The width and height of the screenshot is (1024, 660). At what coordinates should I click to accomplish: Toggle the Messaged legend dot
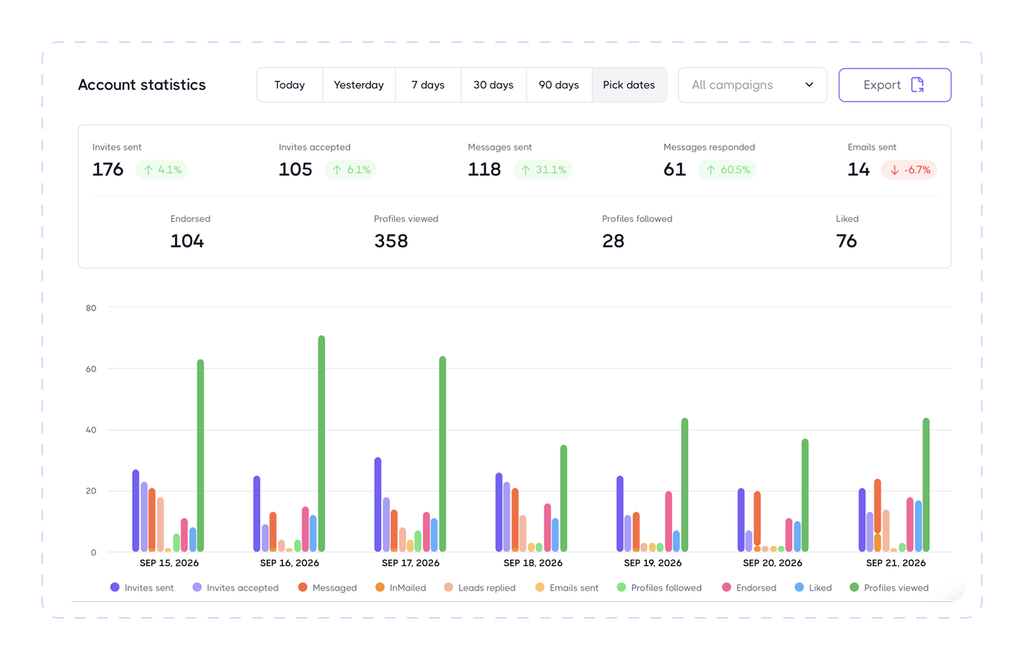tap(302, 588)
